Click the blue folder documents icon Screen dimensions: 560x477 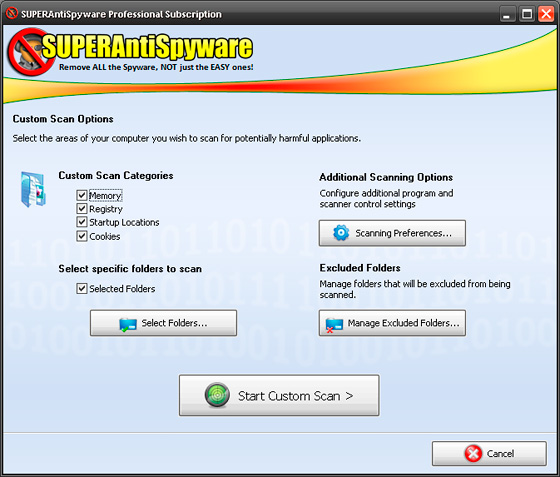[33, 189]
